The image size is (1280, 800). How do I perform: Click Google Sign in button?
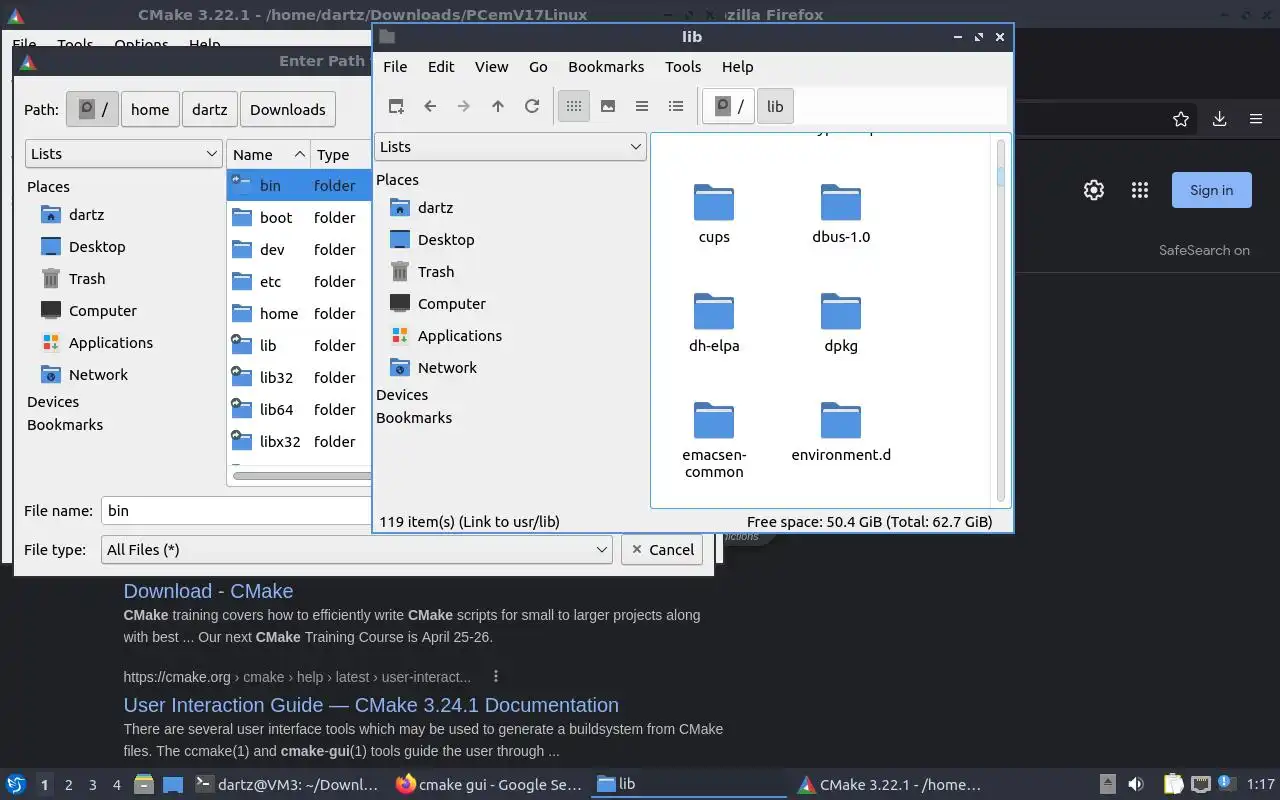point(1211,190)
